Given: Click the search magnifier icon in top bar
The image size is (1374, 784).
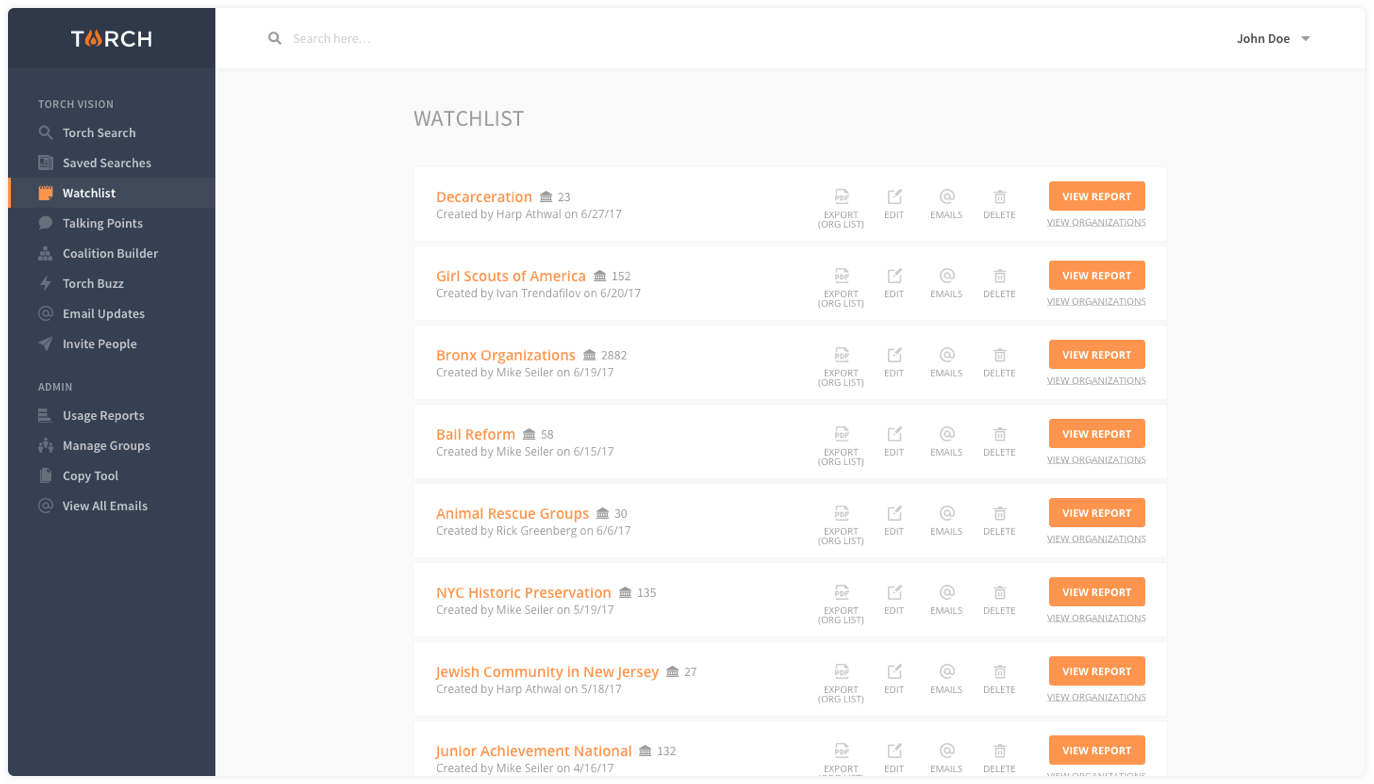Looking at the screenshot, I should point(275,39).
